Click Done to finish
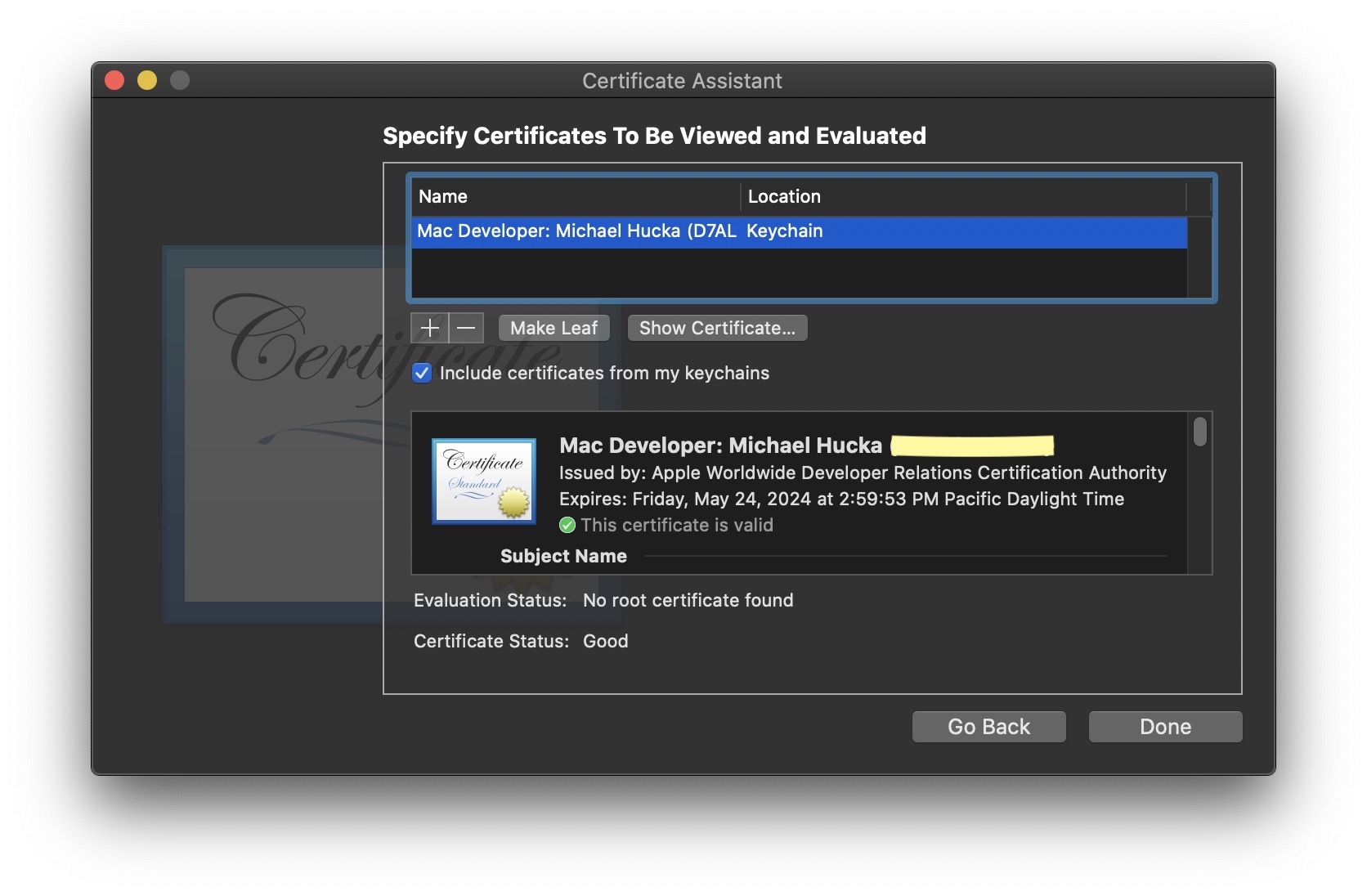Viewport: 1367px width, 896px height. (x=1165, y=727)
